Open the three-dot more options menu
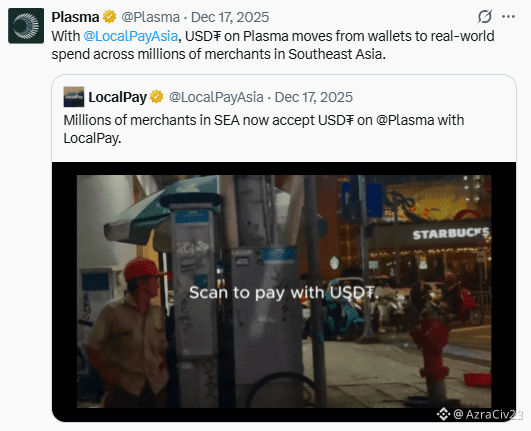Screen dimensions: 531x431 508,17
